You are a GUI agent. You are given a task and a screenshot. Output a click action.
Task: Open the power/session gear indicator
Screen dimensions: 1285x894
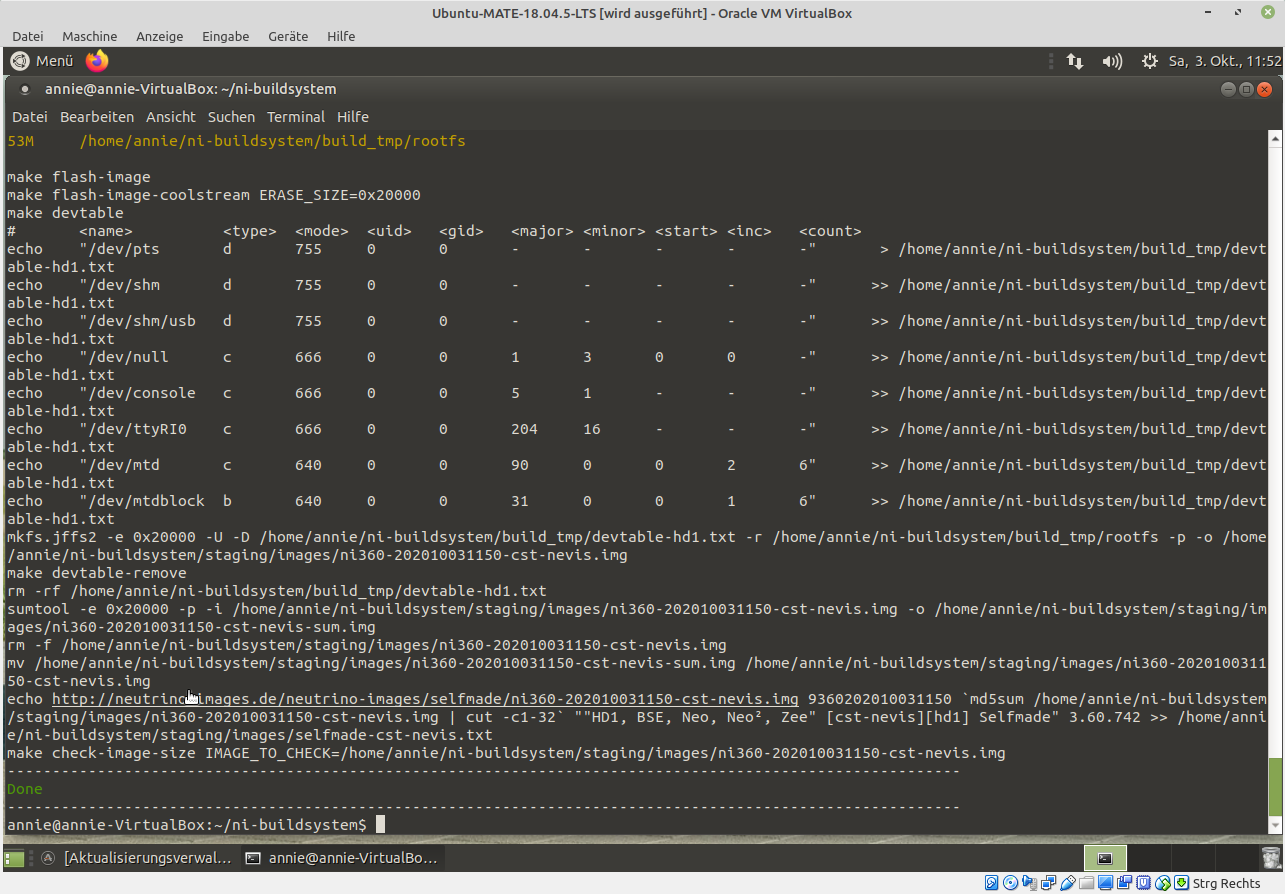click(1150, 61)
